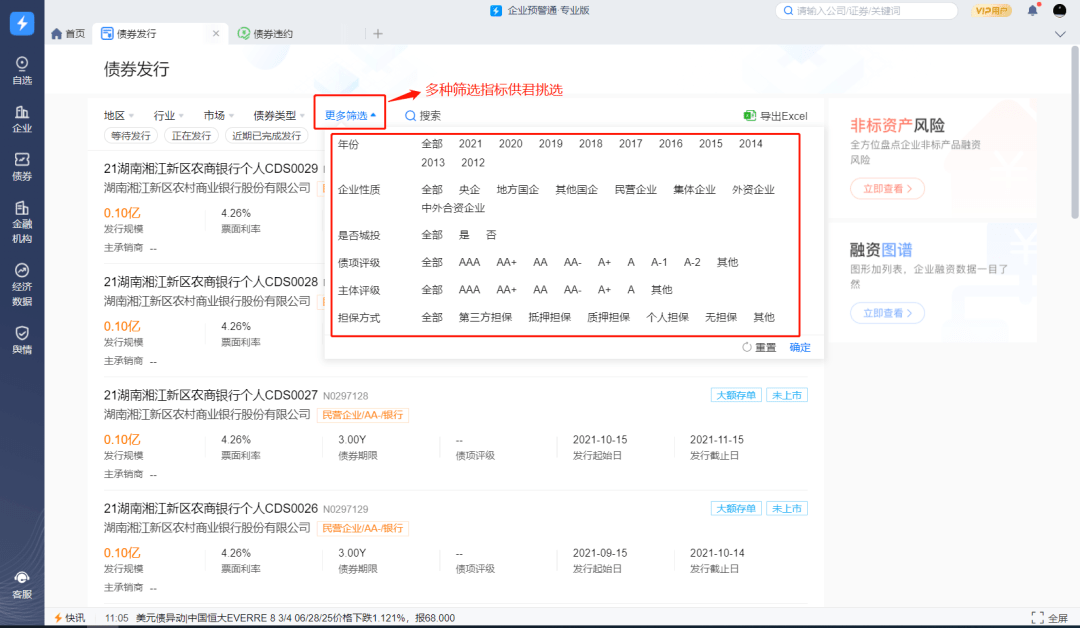Open bond 21湘南湘江新区农商银行个人CDS0027
The width and height of the screenshot is (1080, 628).
(x=210, y=395)
